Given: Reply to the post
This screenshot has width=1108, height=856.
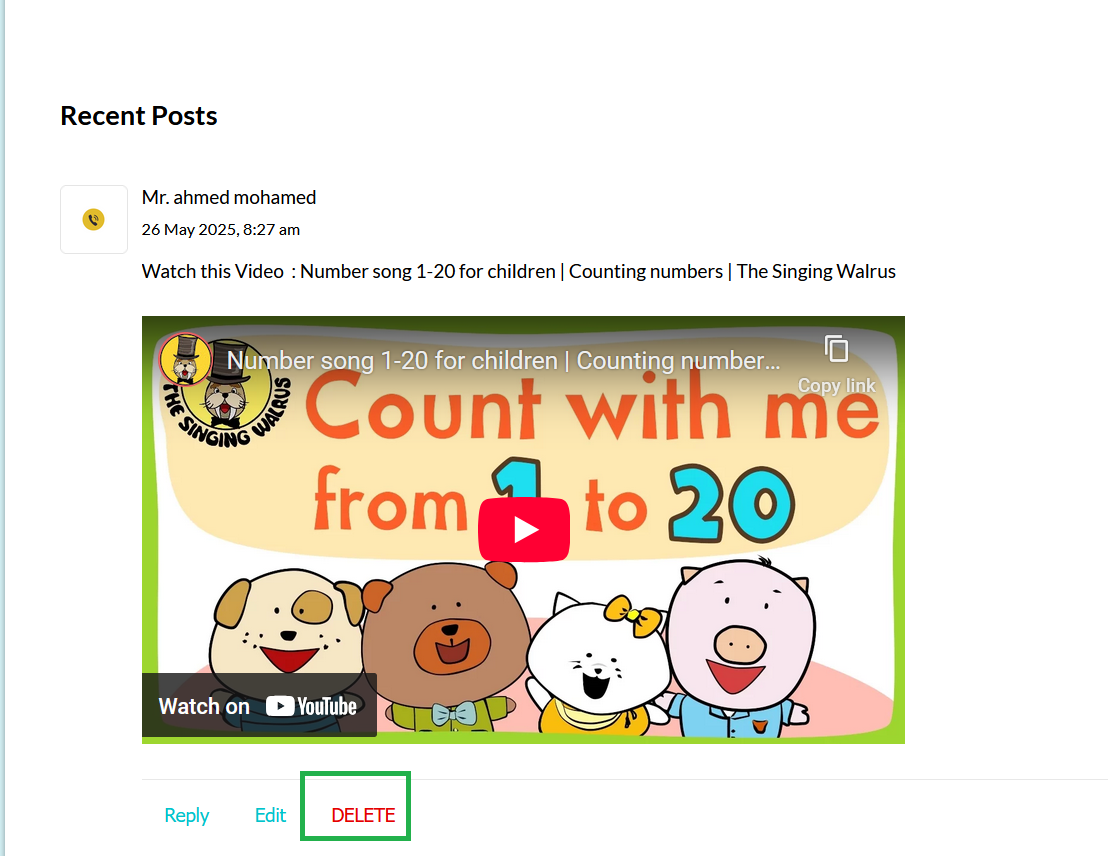Looking at the screenshot, I should [187, 815].
